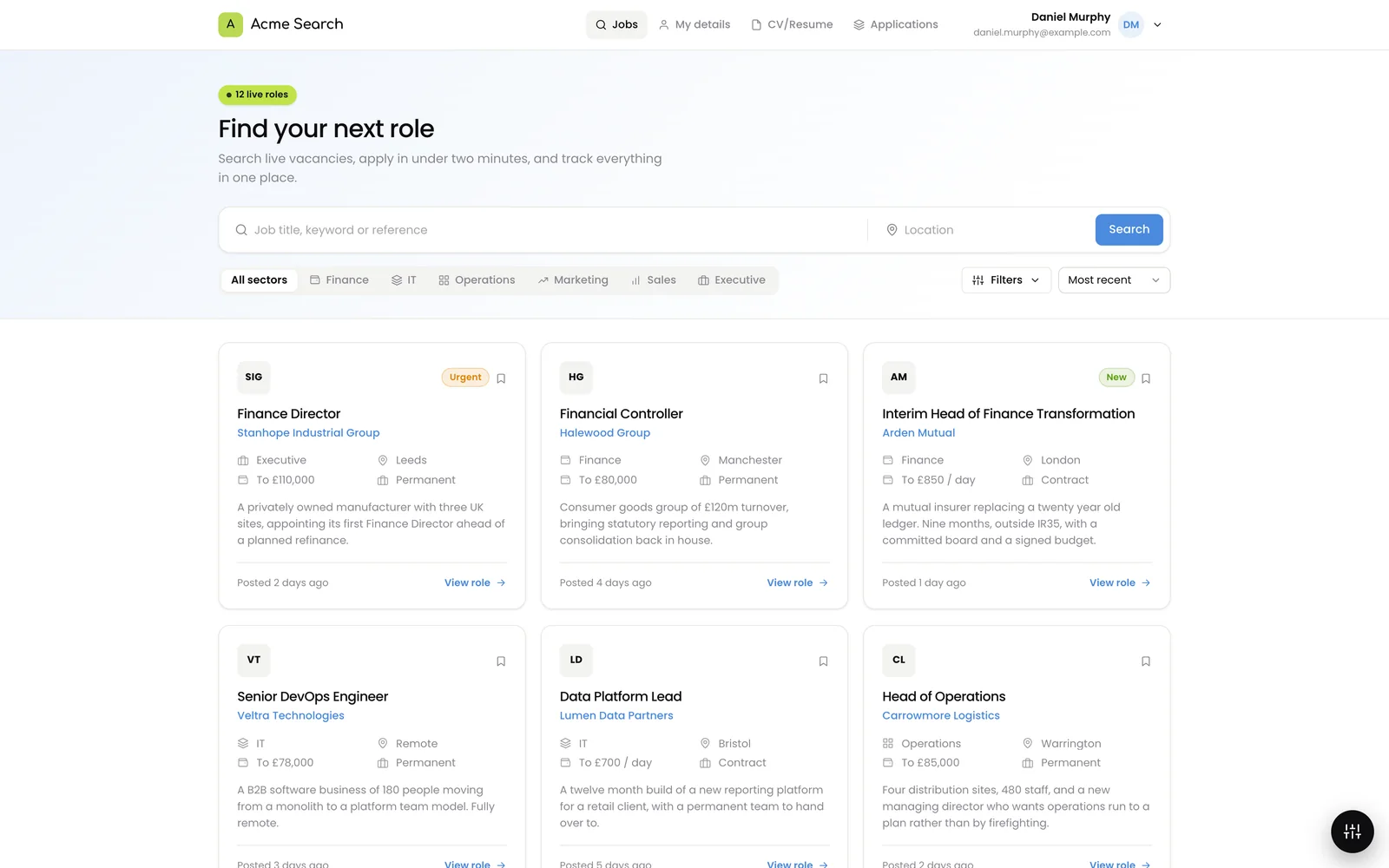Filter by Operations sector

tap(477, 280)
